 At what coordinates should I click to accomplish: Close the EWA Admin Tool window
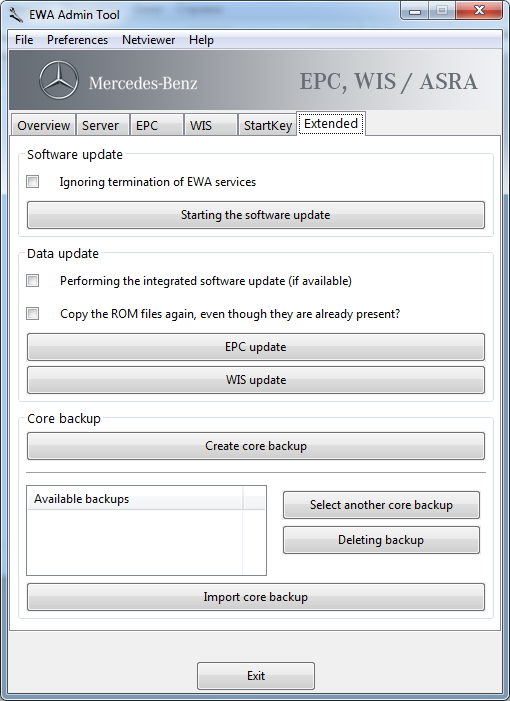pyautogui.click(x=479, y=11)
